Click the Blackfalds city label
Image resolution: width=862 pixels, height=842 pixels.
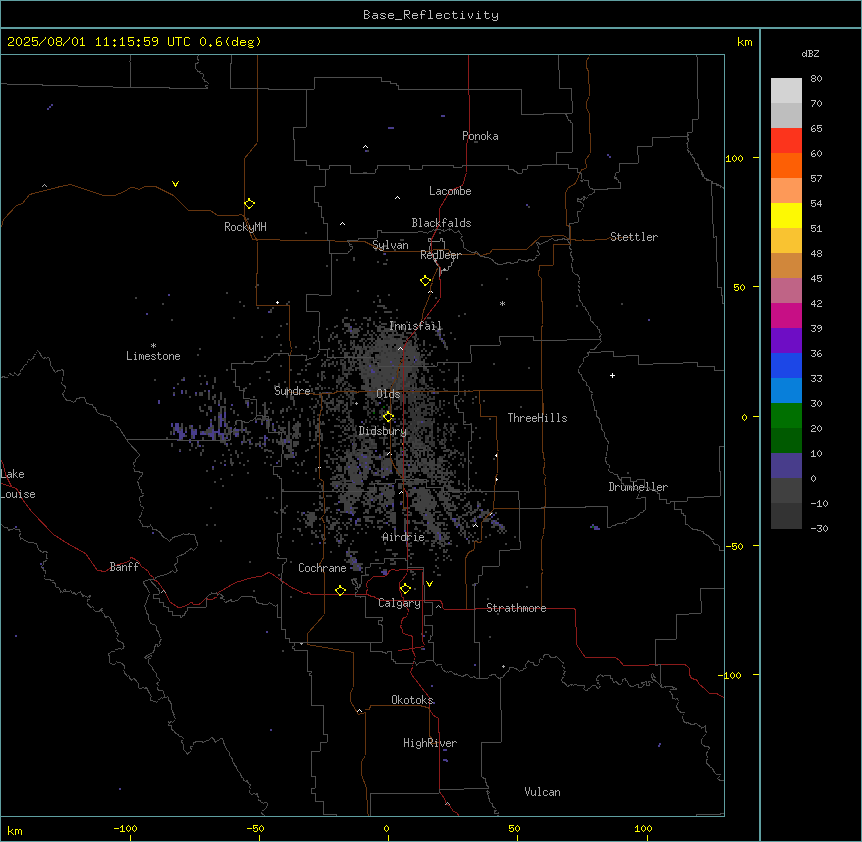(441, 223)
